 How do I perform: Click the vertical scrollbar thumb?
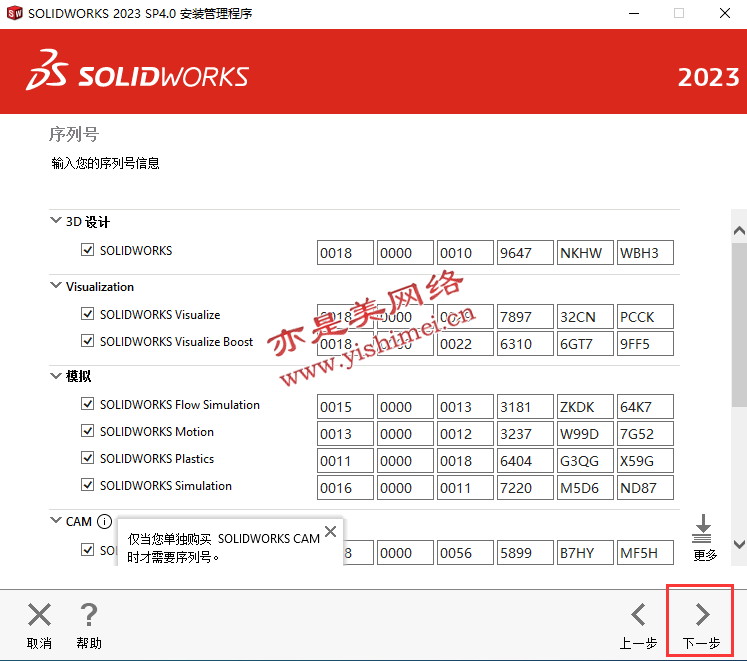point(739,325)
